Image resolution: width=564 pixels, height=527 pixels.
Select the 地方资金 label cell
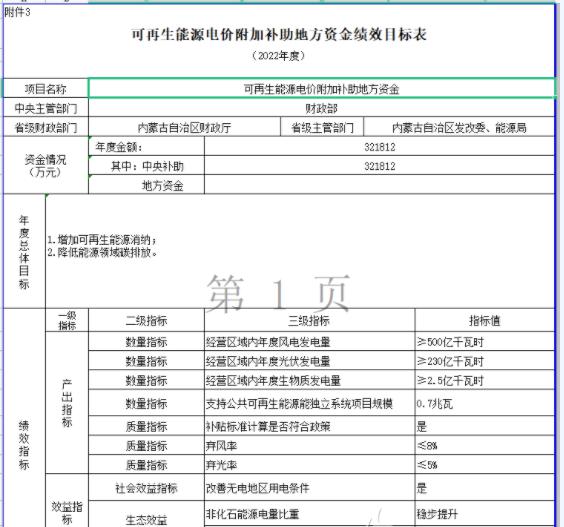pos(146,185)
